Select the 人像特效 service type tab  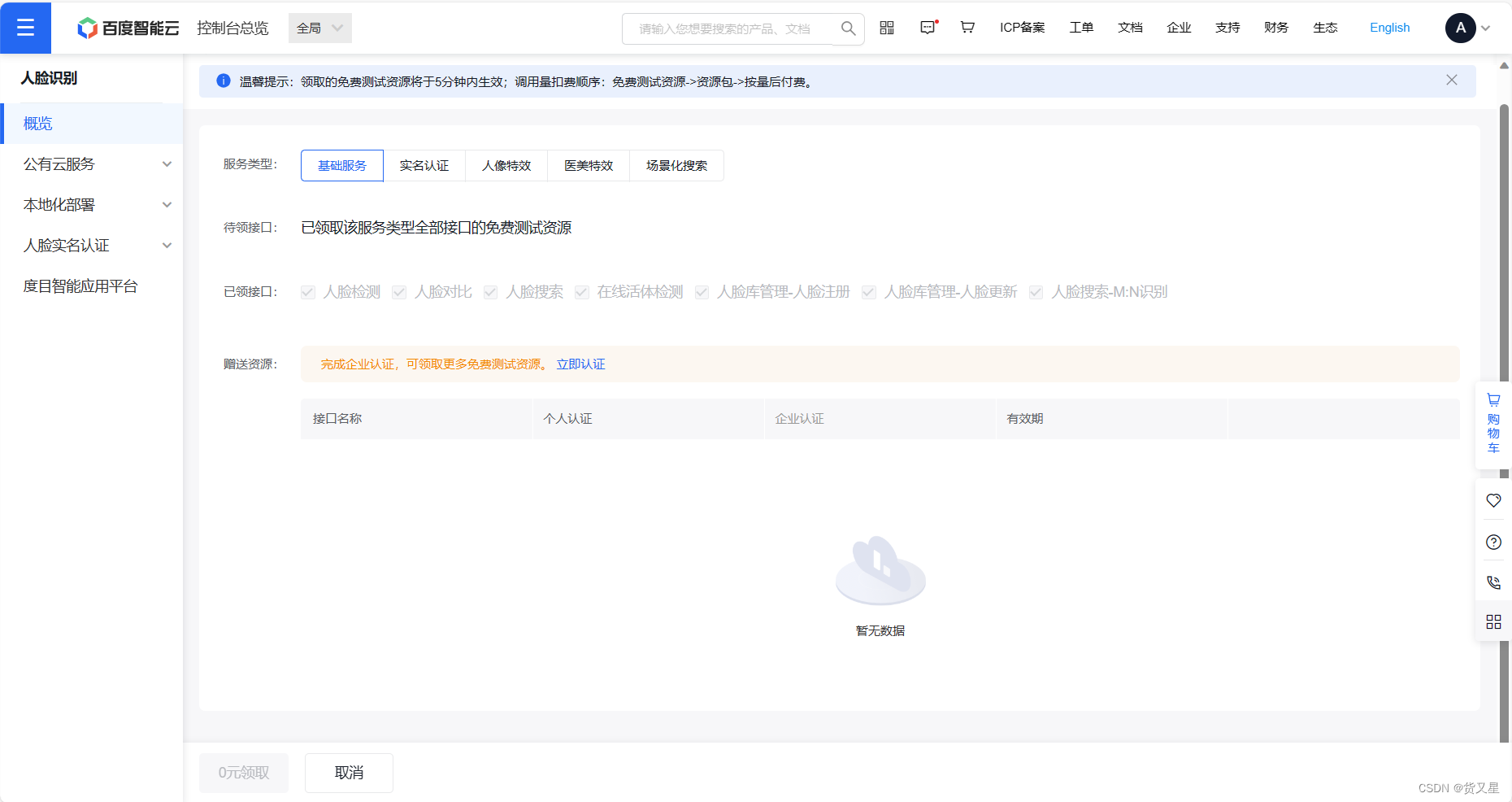506,165
